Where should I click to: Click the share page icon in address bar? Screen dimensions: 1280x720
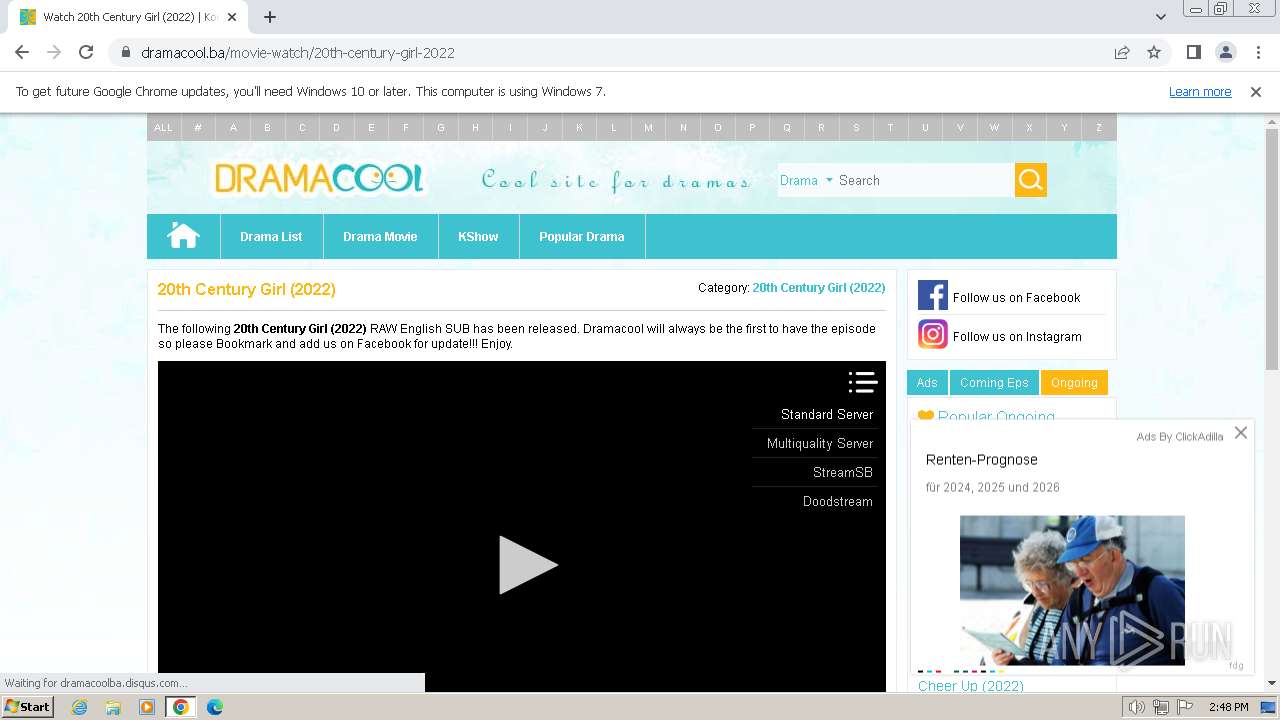pyautogui.click(x=1121, y=52)
